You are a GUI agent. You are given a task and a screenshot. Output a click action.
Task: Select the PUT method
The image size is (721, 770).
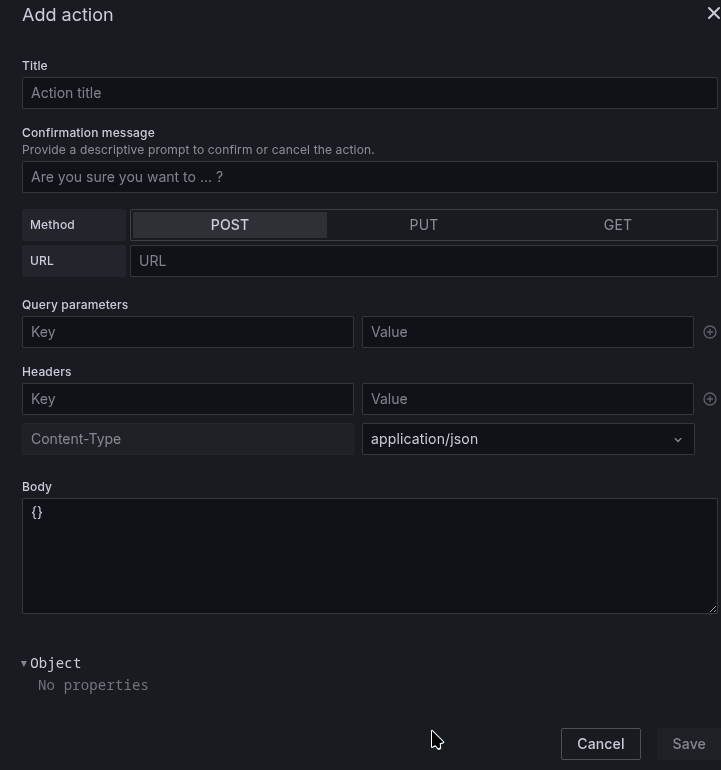pos(423,225)
